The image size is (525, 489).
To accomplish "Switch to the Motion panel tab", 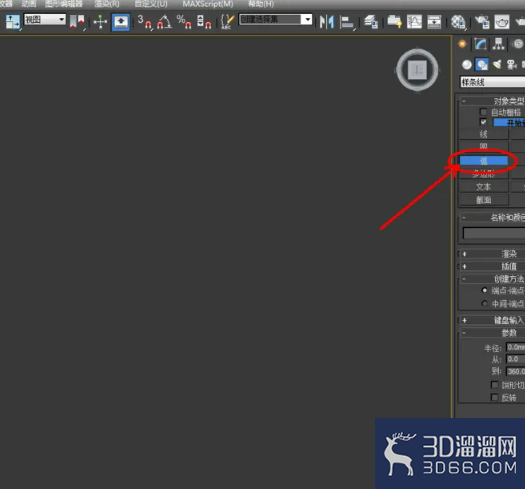I will (518, 44).
